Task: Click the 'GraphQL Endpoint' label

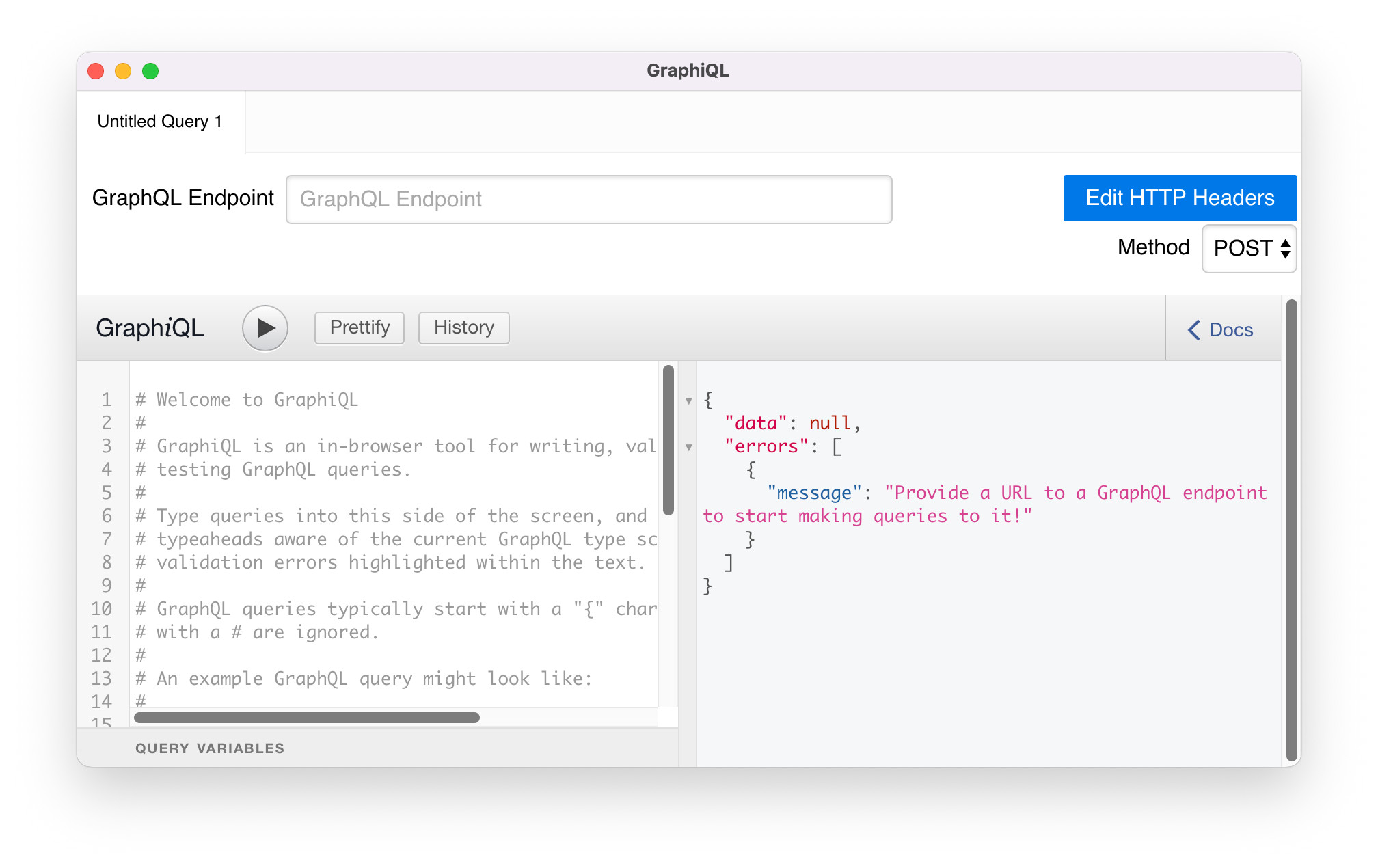Action: pos(183,198)
